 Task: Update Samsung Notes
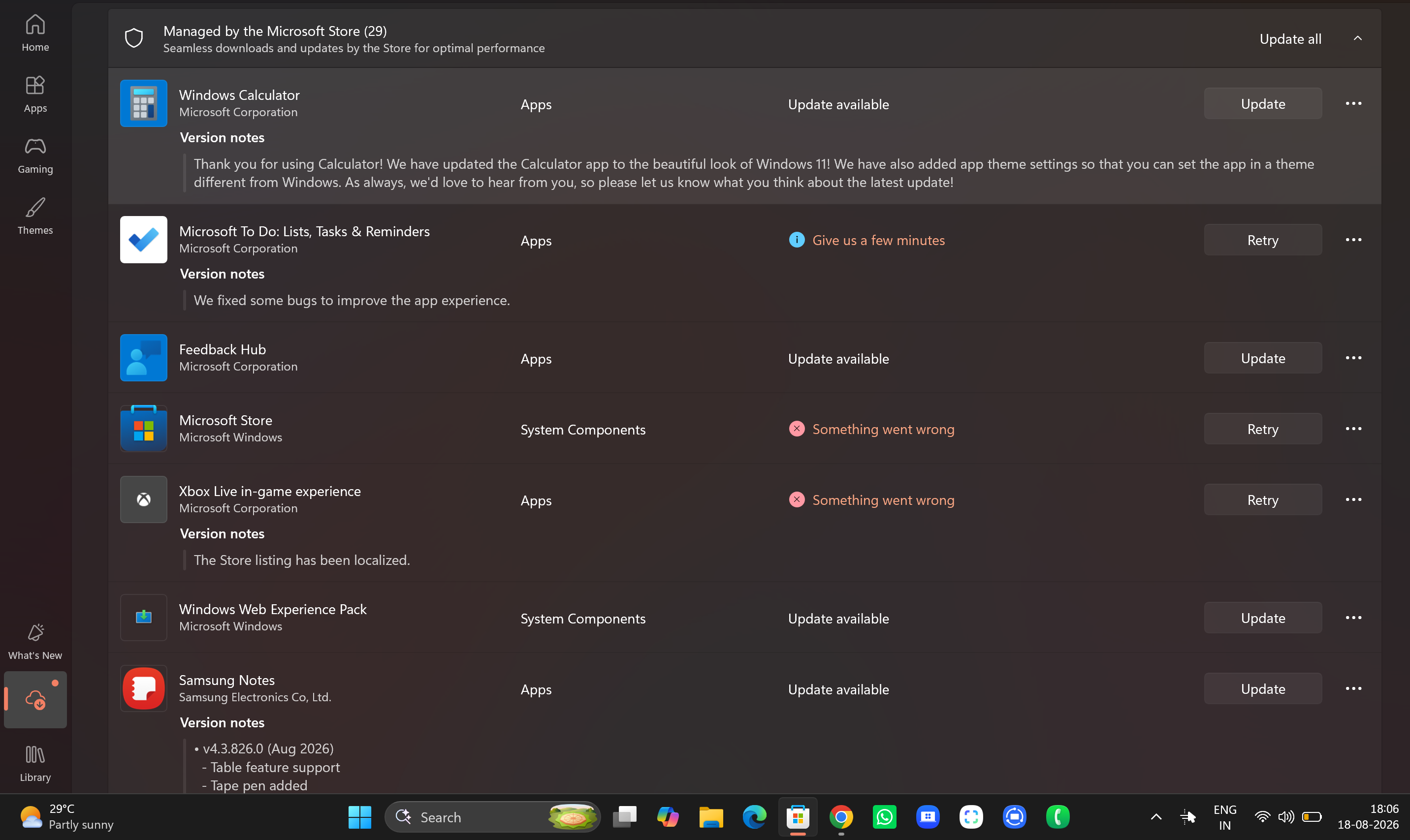coord(1263,688)
